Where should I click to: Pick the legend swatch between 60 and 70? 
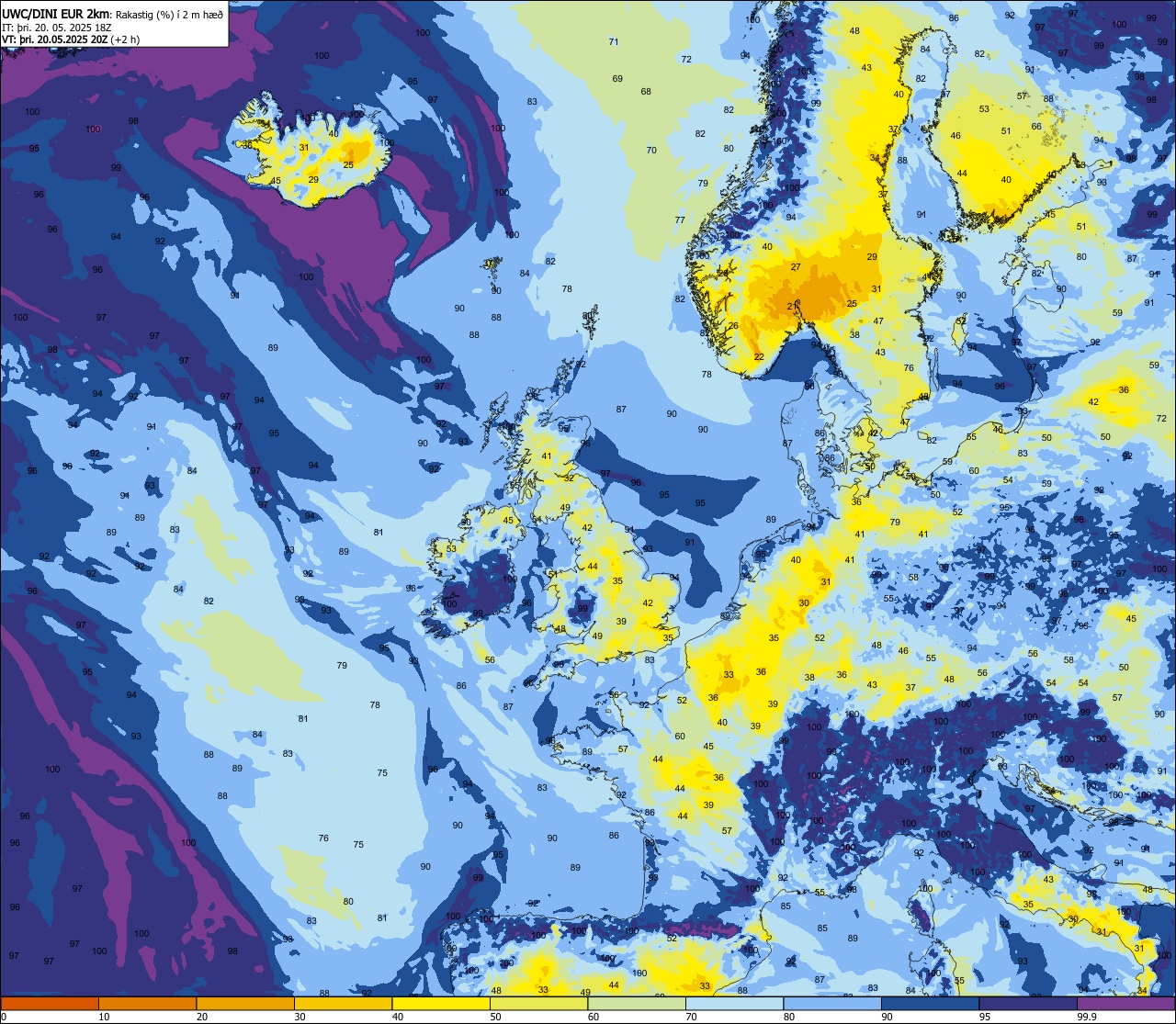point(637,1004)
